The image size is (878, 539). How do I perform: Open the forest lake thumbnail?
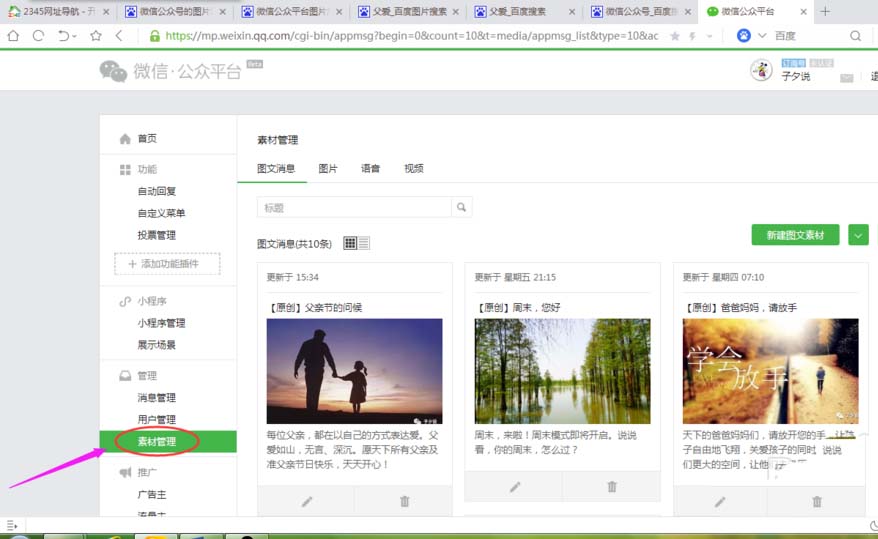tap(562, 371)
